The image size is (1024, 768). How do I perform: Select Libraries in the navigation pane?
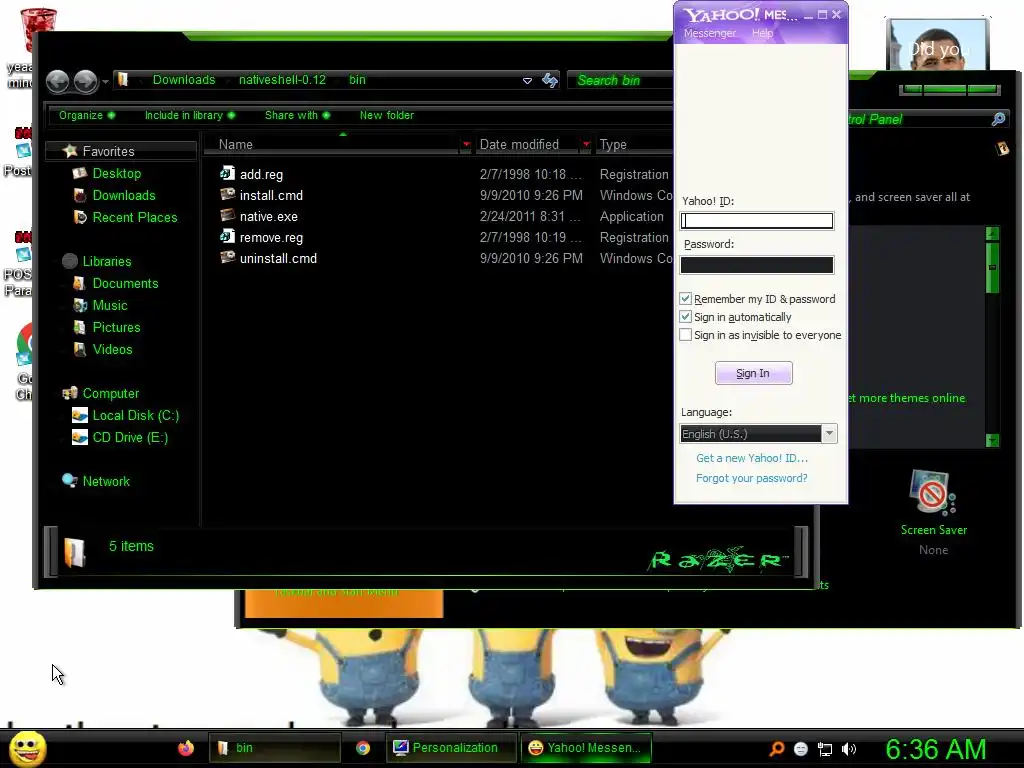106,261
